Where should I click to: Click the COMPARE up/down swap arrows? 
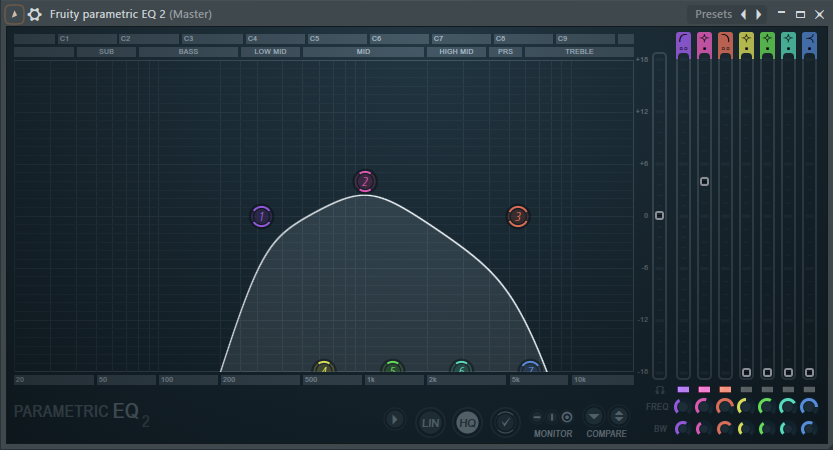point(618,416)
